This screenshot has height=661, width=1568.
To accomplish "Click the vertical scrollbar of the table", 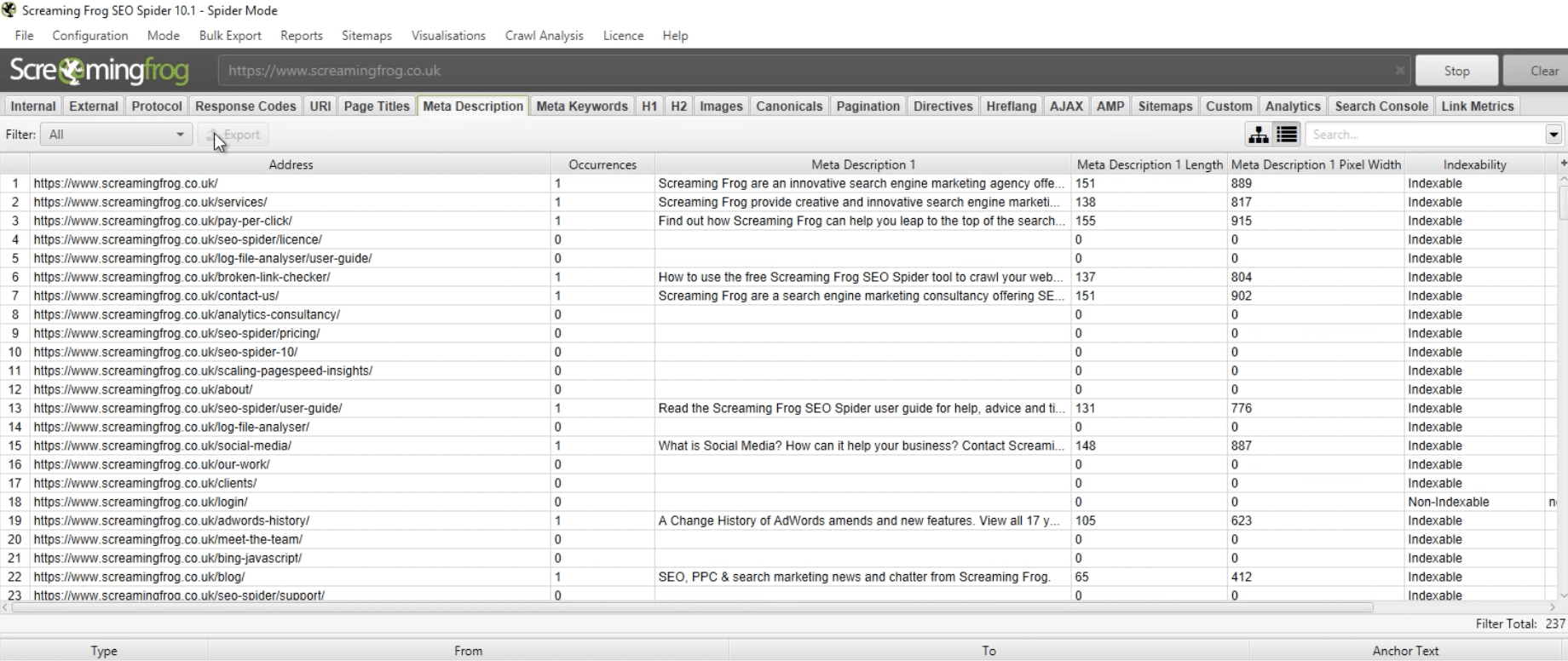I will click(x=1563, y=203).
